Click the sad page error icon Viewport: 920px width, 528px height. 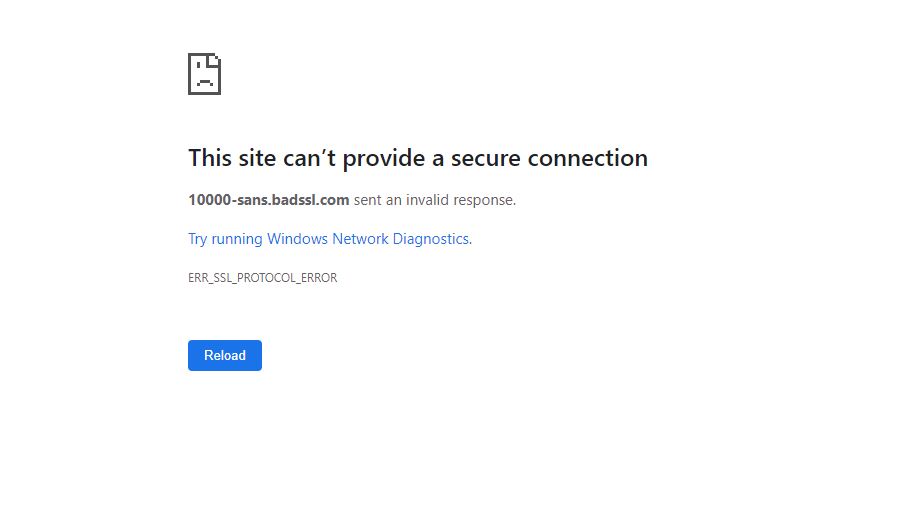204,74
